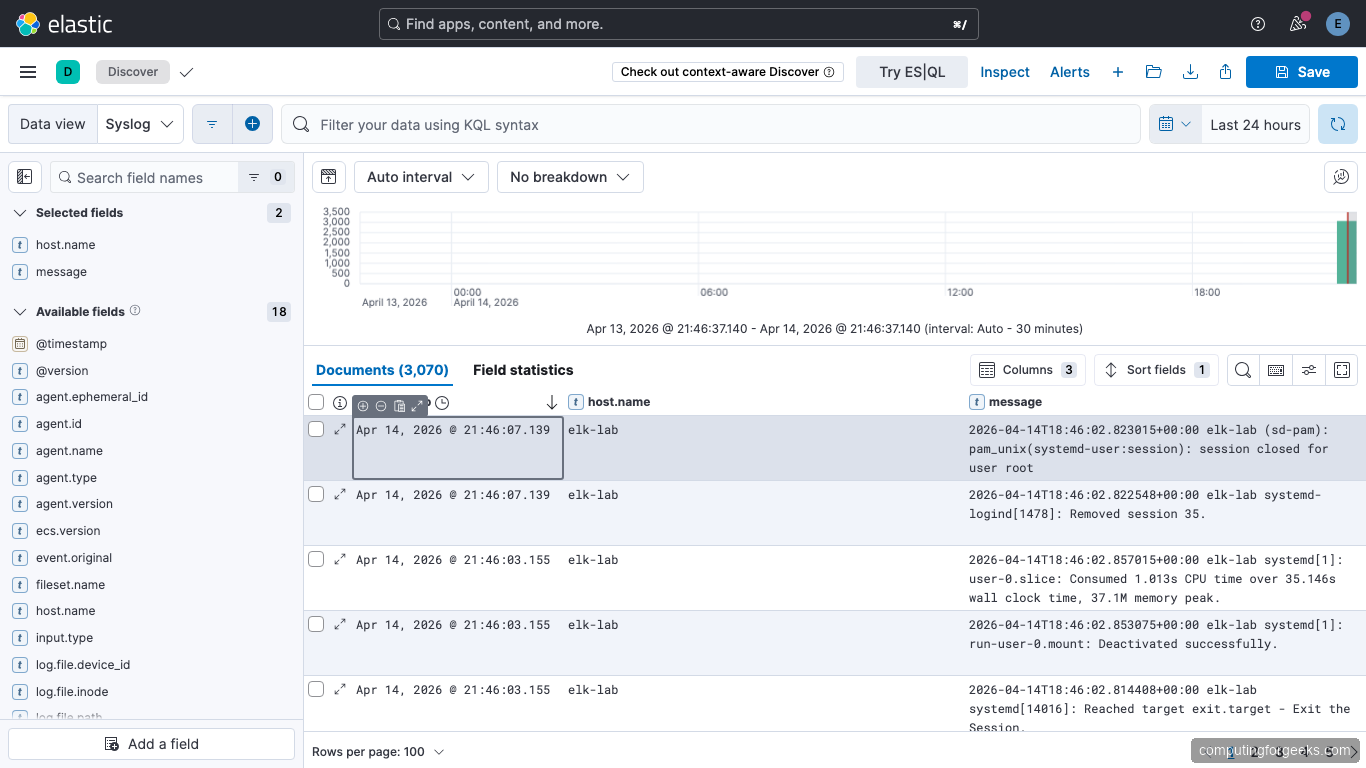Open the document comparison/search icon above Documents table
The width and height of the screenshot is (1366, 768).
click(x=1242, y=369)
